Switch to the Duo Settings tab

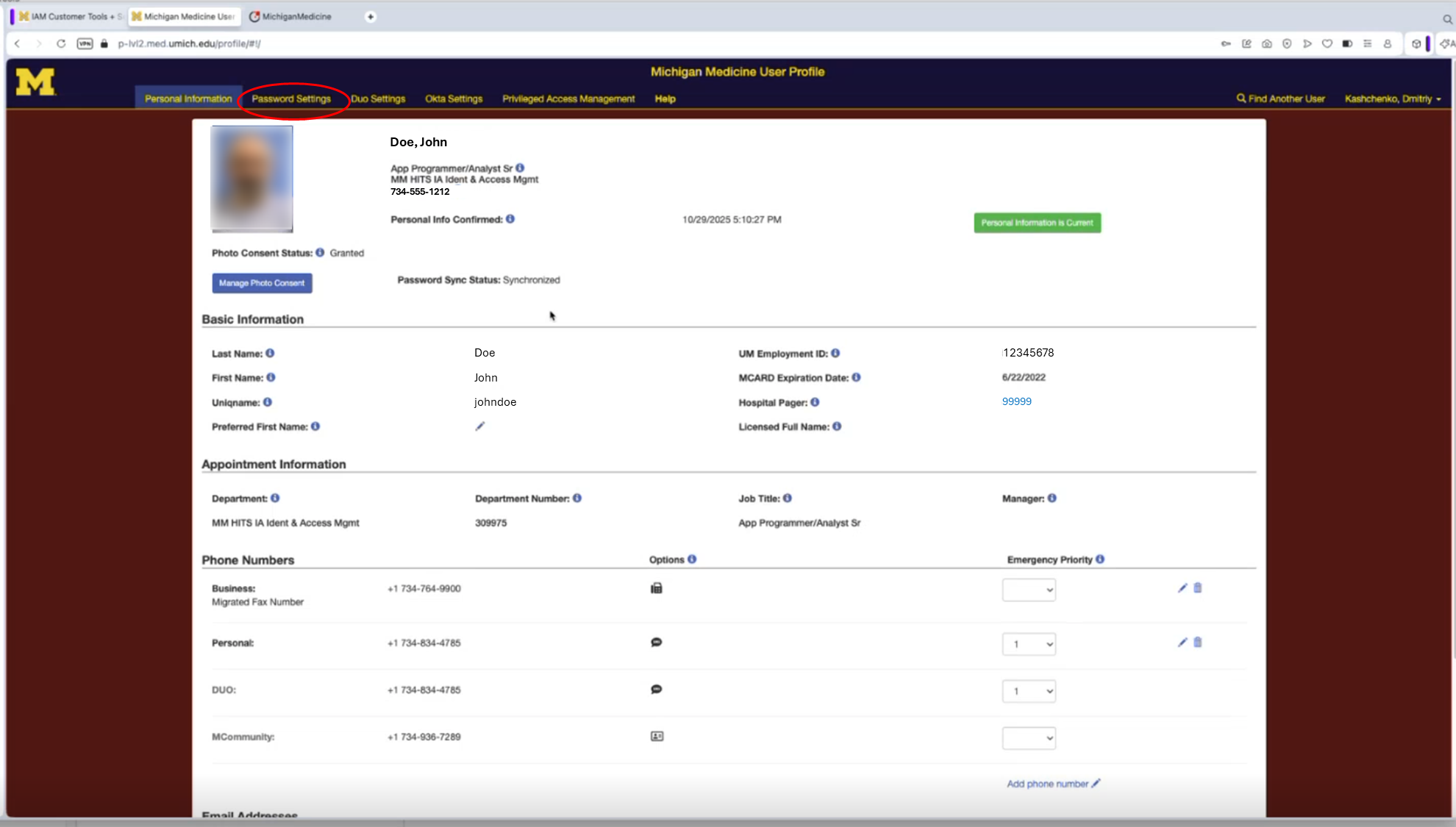(x=378, y=99)
